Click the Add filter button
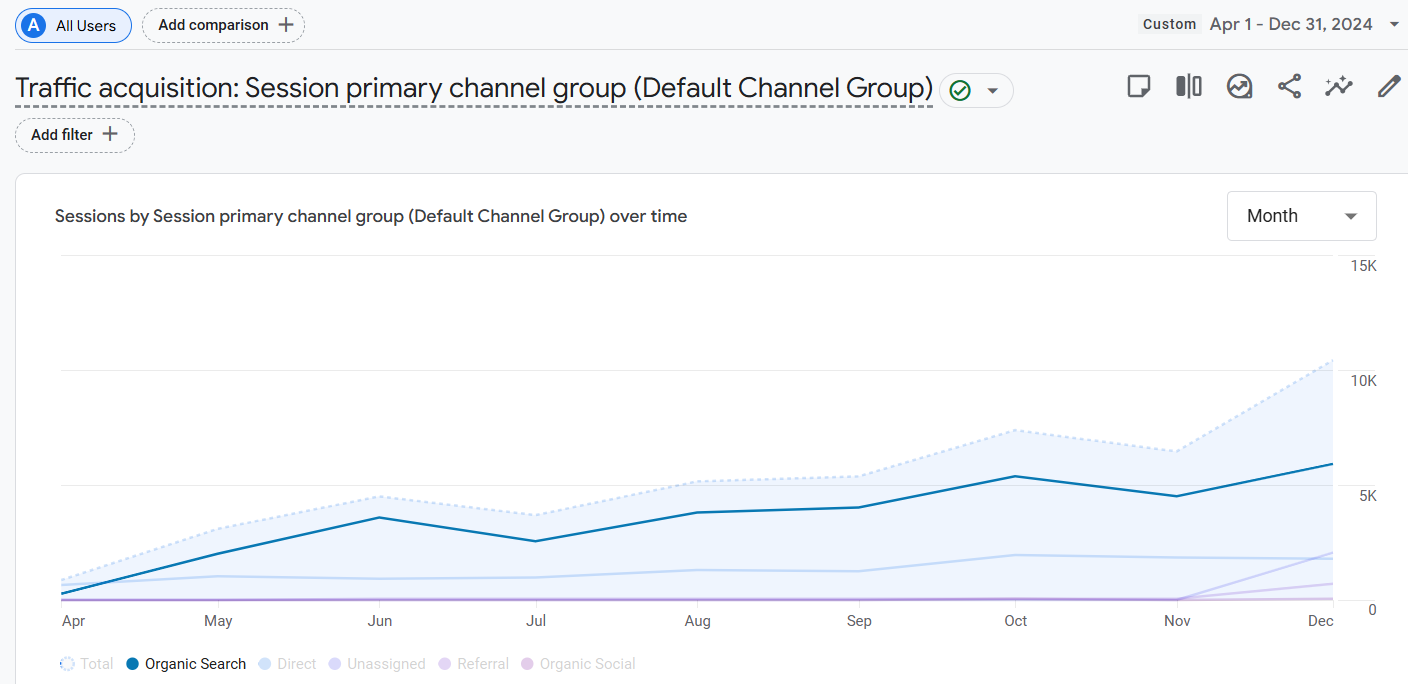 75,135
